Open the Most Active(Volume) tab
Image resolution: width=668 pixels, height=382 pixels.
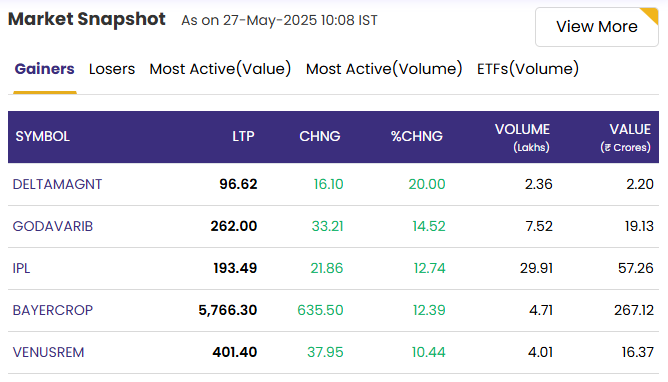pos(384,69)
